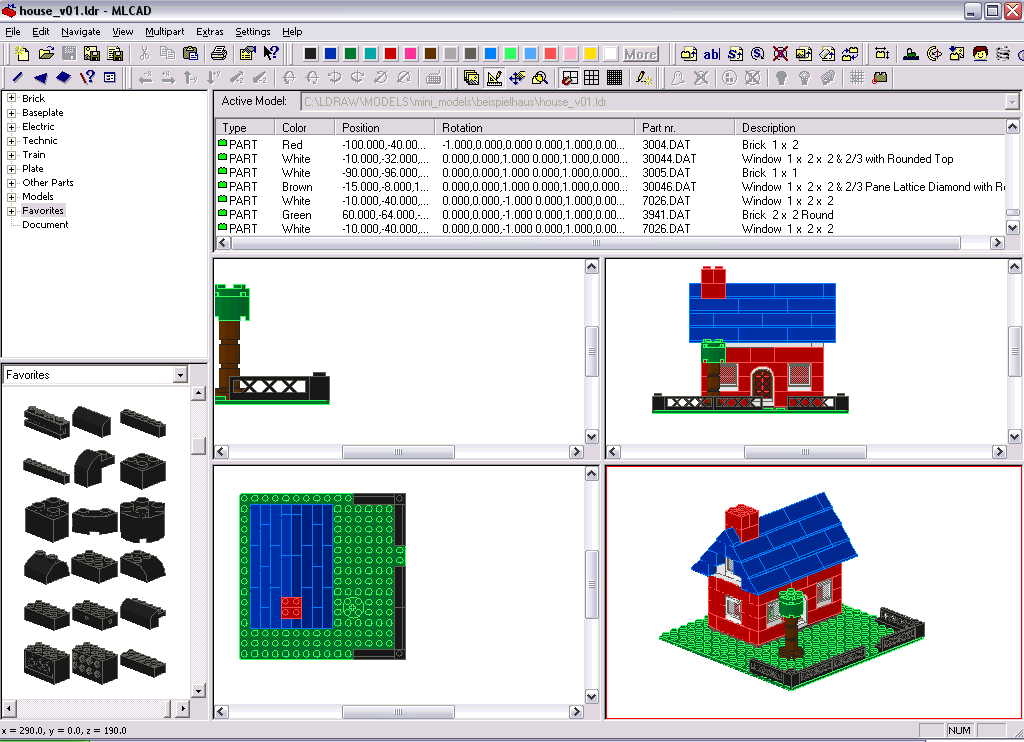Toggle edit mode button
Screen dimensions: 1024x742
point(494,78)
